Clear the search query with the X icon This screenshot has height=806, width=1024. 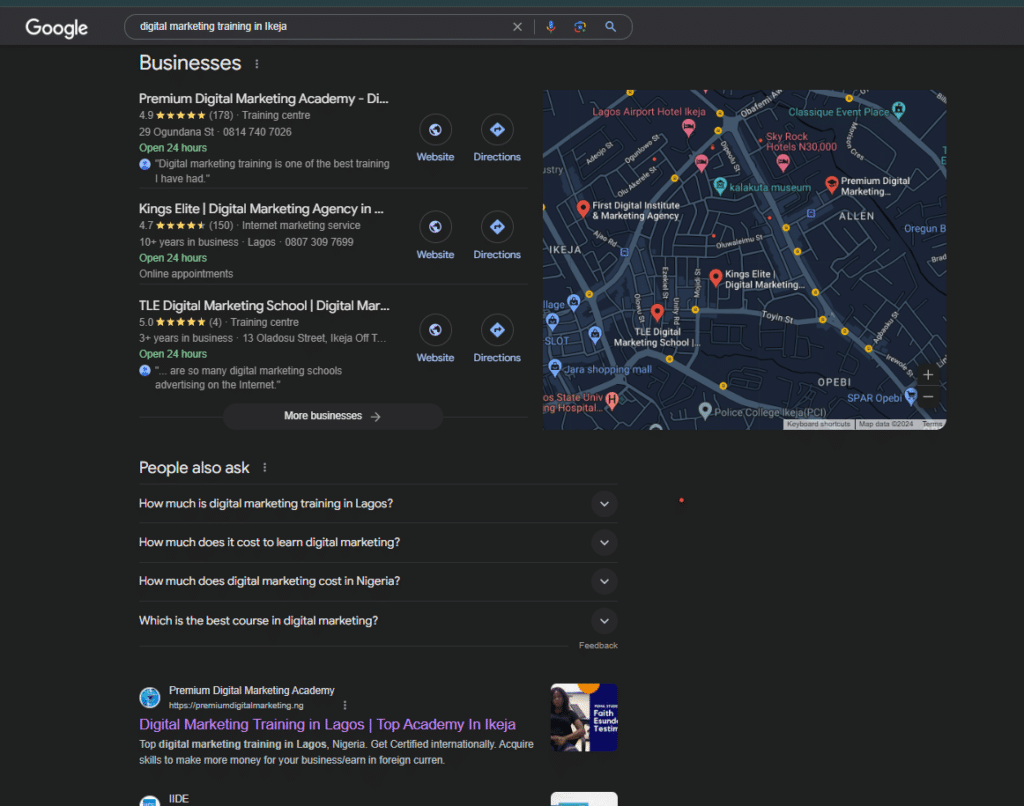tap(517, 27)
